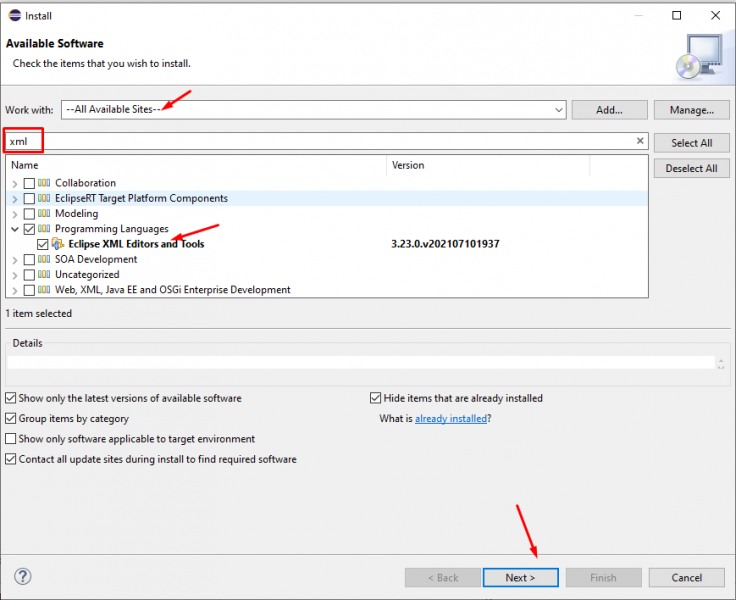
Task: Click the Collaboration category icon
Action: [x=44, y=183]
